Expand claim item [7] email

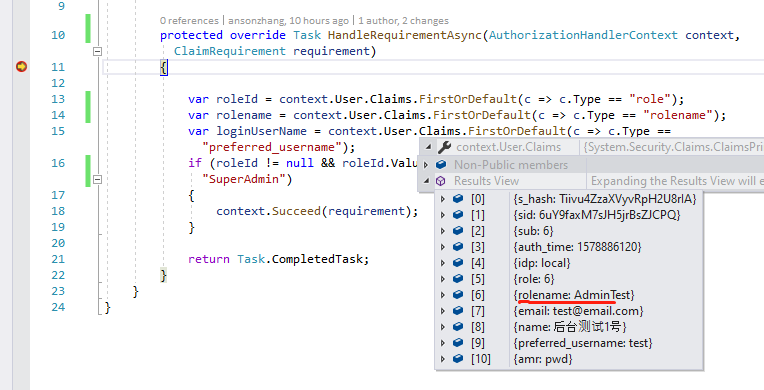point(442,311)
